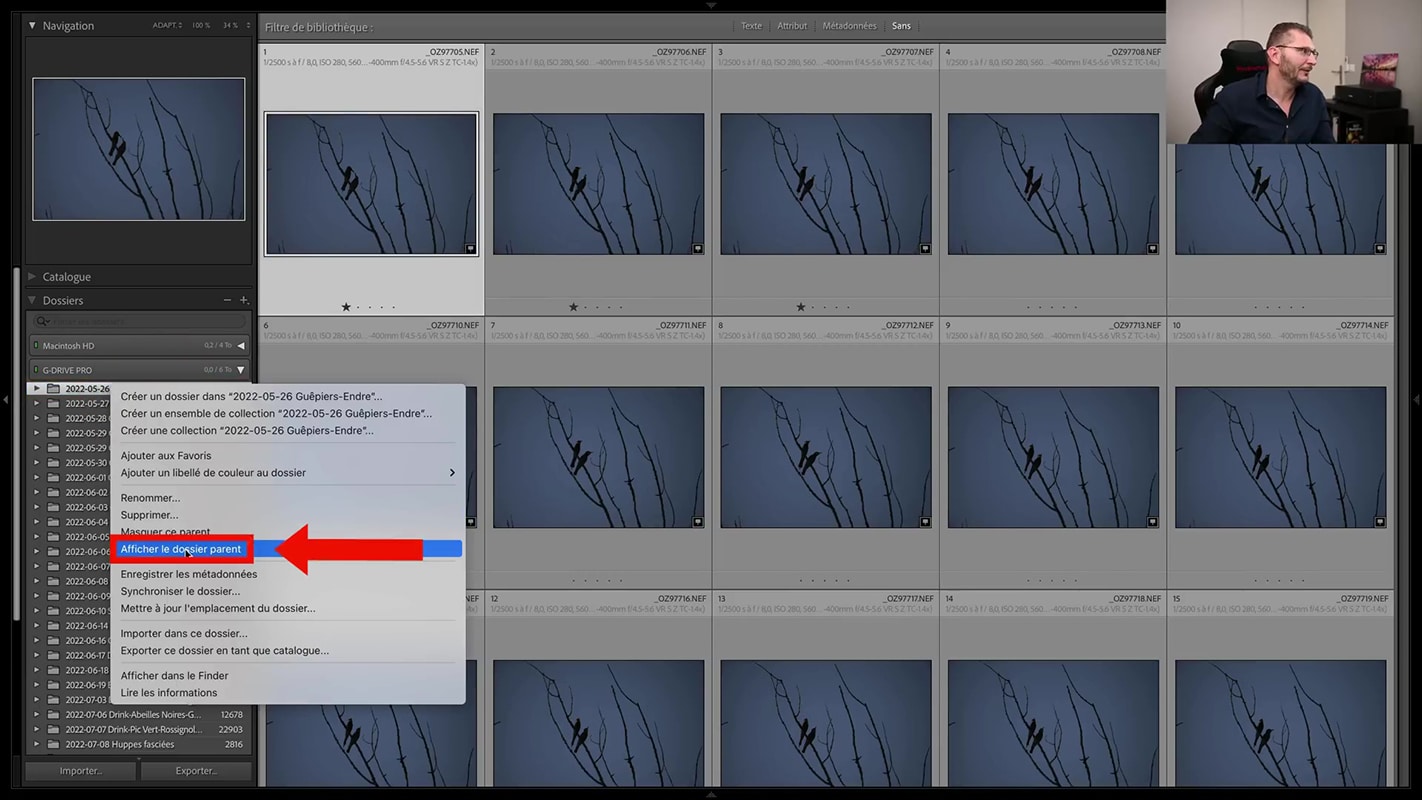Select 'Importer dans ce dossier...'
This screenshot has width=1422, height=800.
click(x=184, y=634)
